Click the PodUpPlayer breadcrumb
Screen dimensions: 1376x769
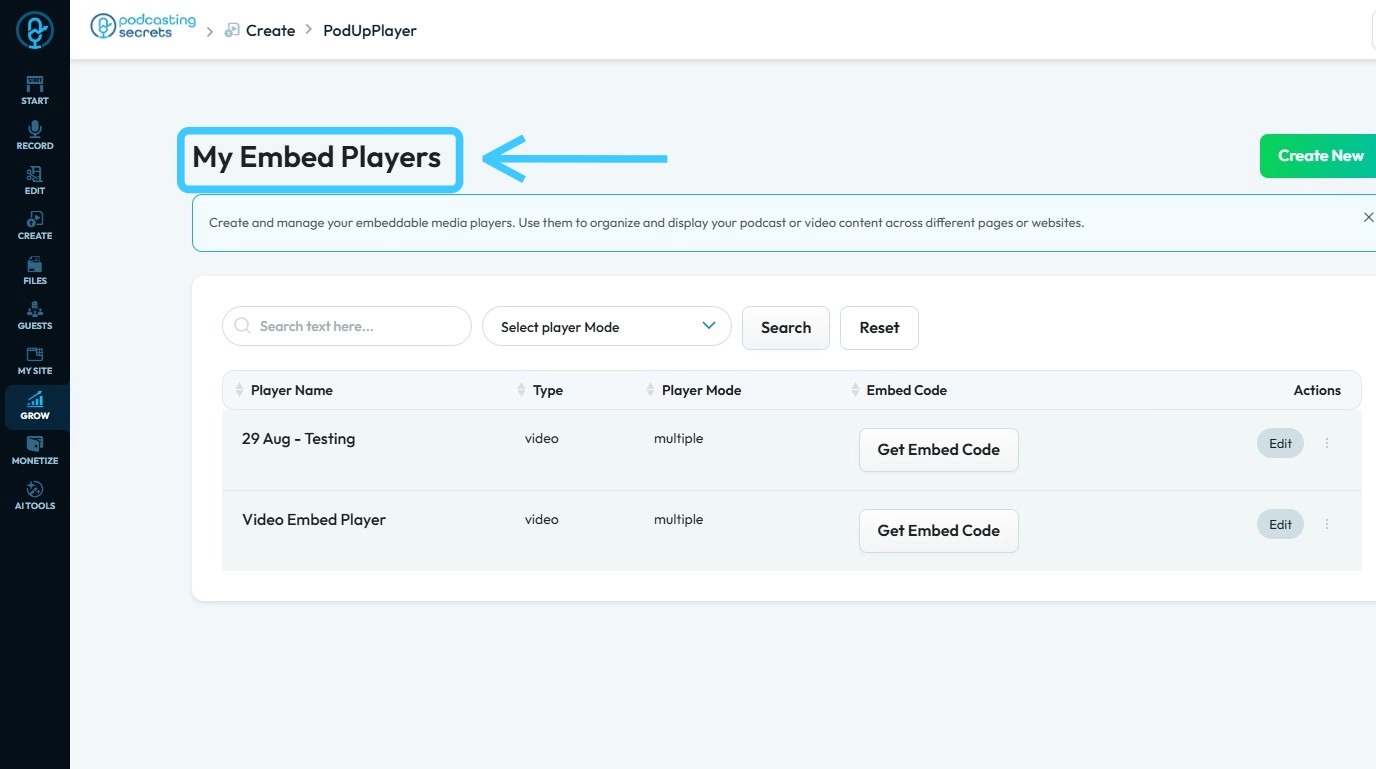pos(370,30)
